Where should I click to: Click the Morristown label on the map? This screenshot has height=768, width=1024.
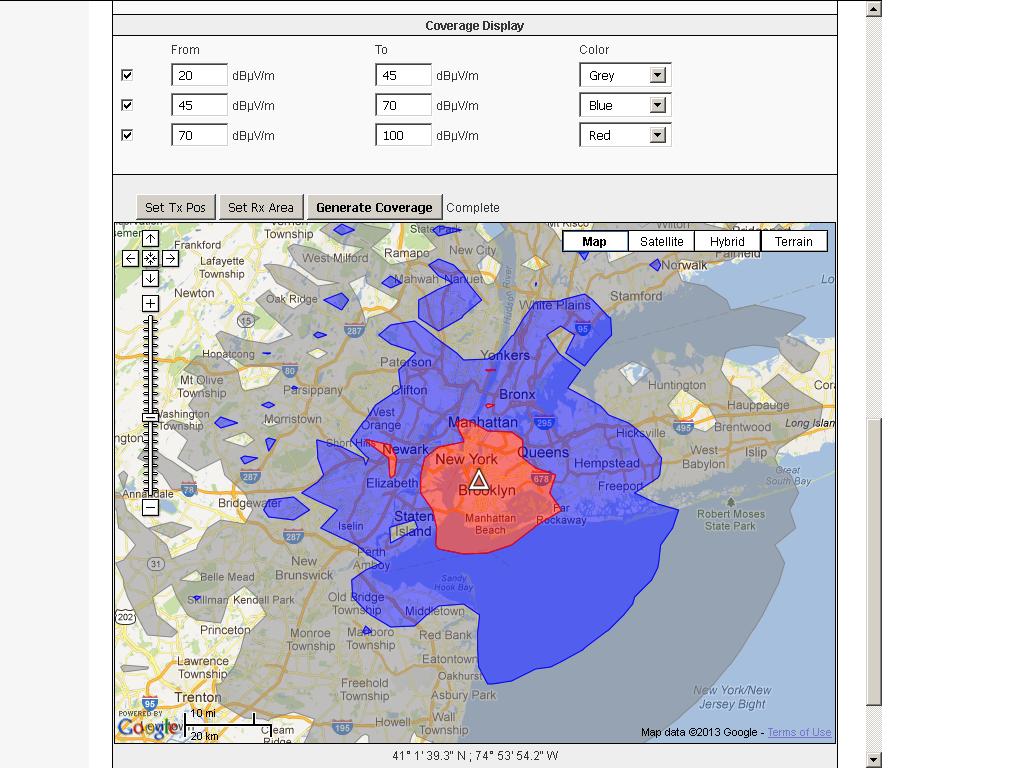click(293, 419)
